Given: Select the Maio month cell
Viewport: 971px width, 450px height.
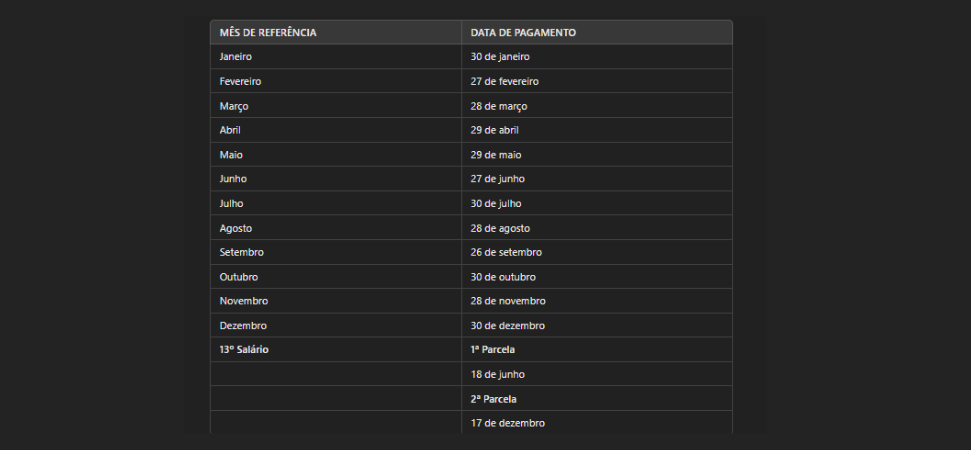Looking at the screenshot, I should [231, 155].
